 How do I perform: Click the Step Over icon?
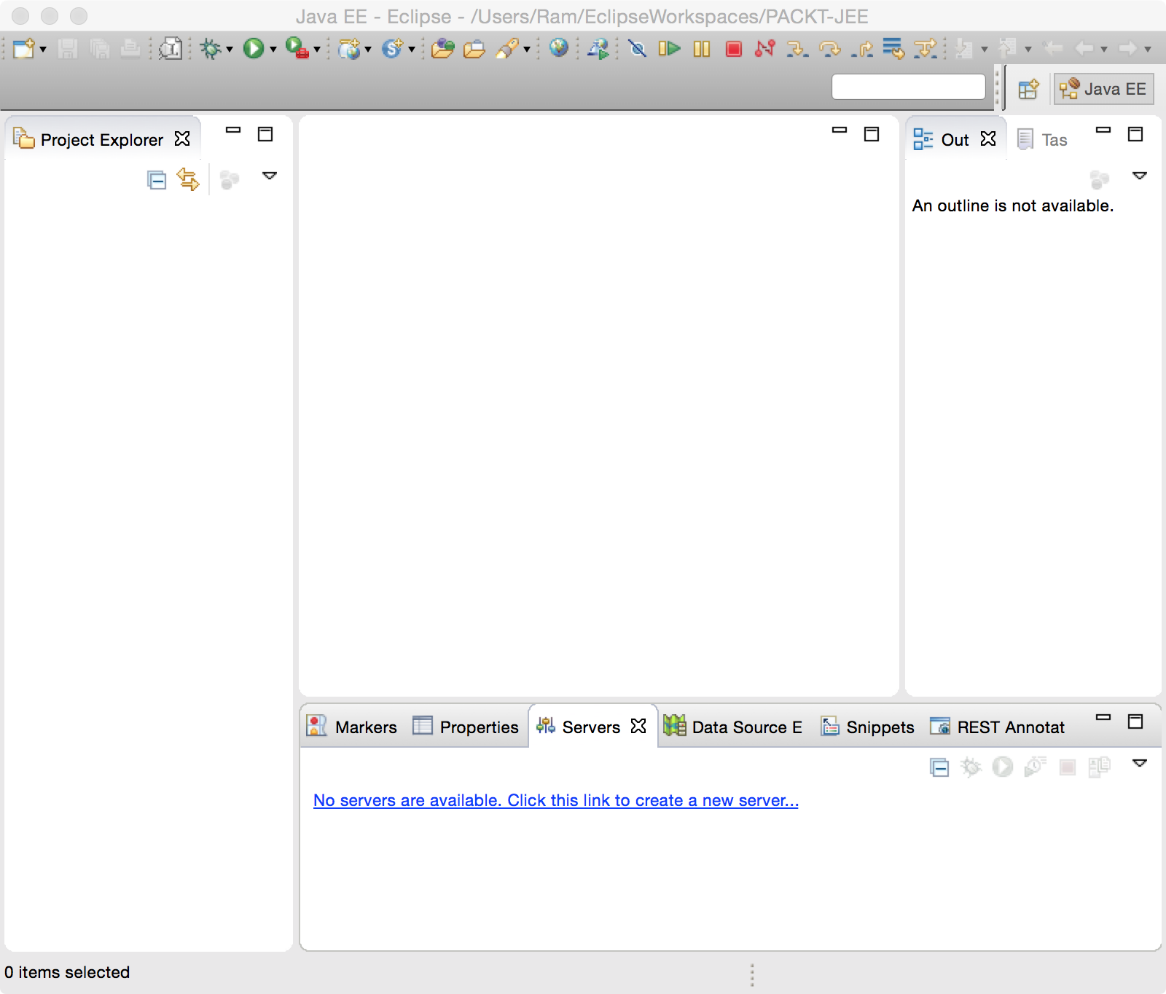[x=830, y=49]
